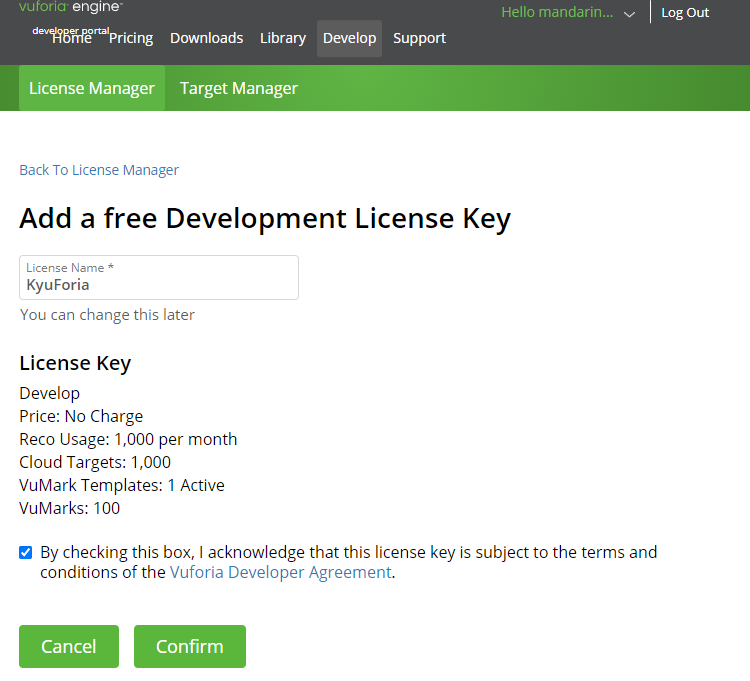Screen dimensions: 750x681
Task: Open the Hello mandarin account menu
Action: 557,12
